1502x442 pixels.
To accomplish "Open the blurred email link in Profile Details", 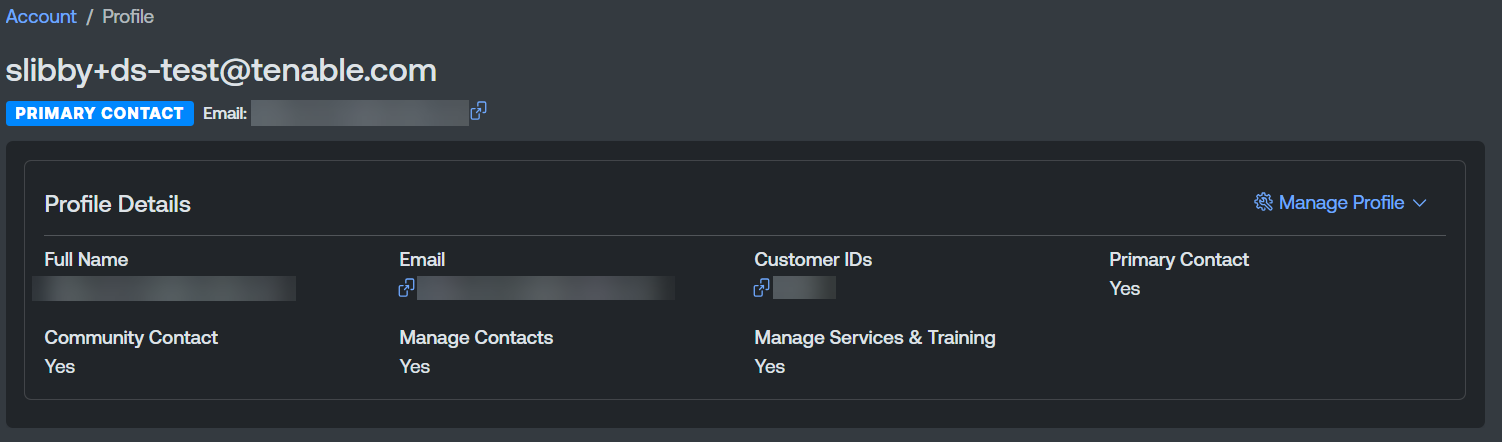I will (546, 289).
